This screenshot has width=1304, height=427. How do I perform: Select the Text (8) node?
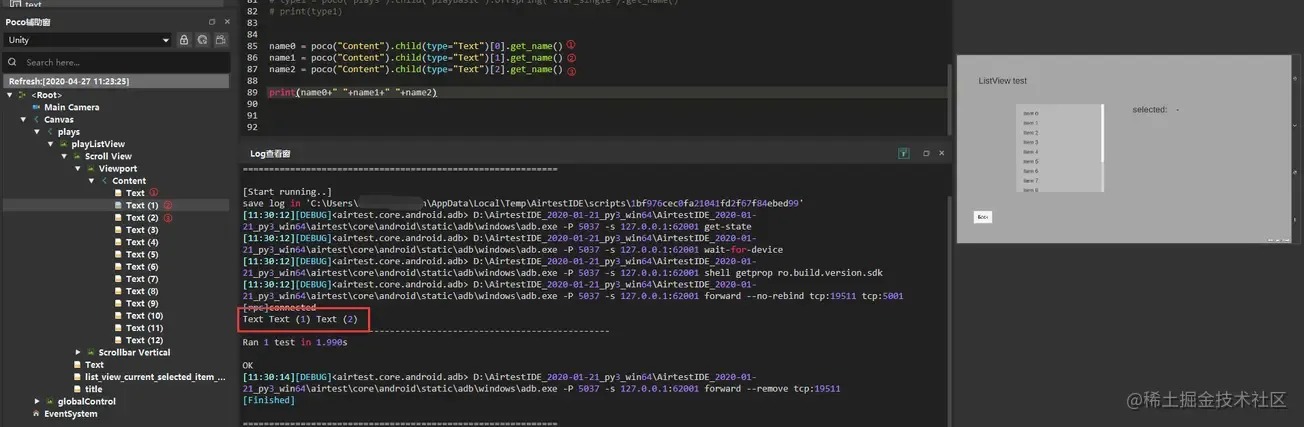click(142, 291)
